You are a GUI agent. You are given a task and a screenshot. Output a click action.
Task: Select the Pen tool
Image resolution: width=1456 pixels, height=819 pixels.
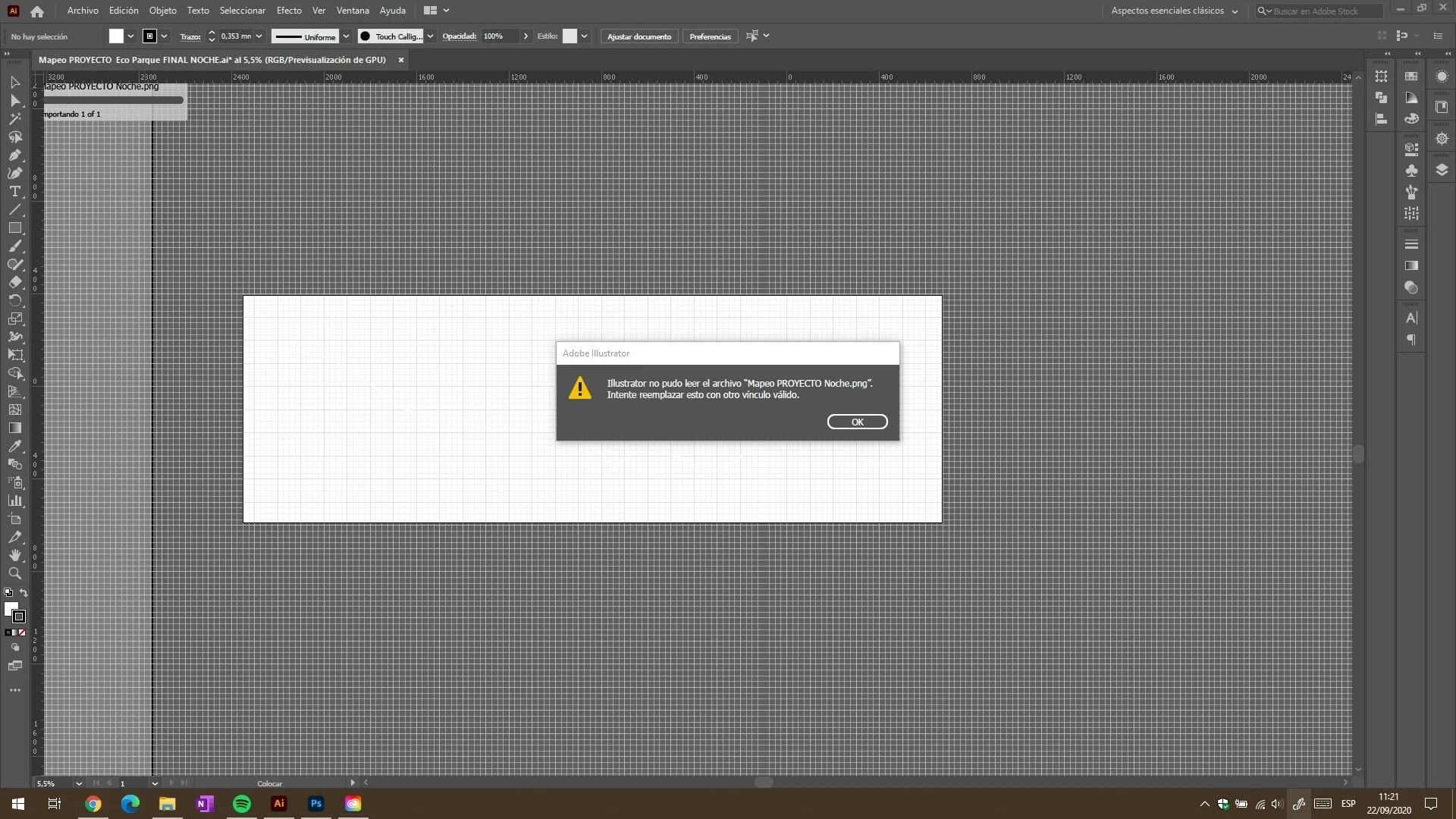[x=14, y=155]
